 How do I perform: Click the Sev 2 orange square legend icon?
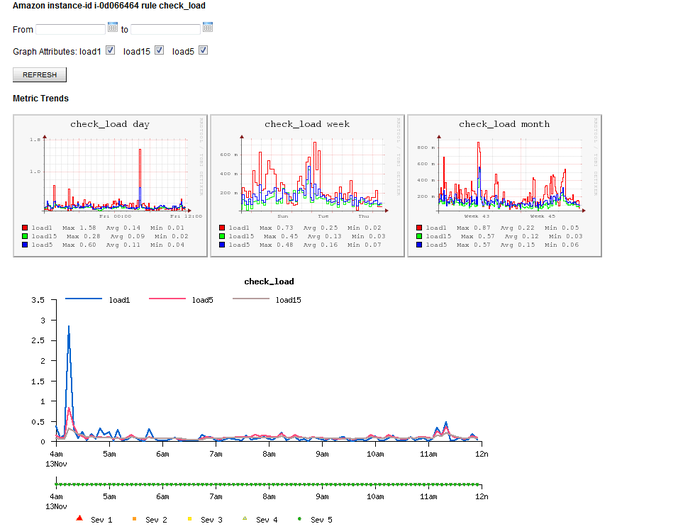(134, 519)
